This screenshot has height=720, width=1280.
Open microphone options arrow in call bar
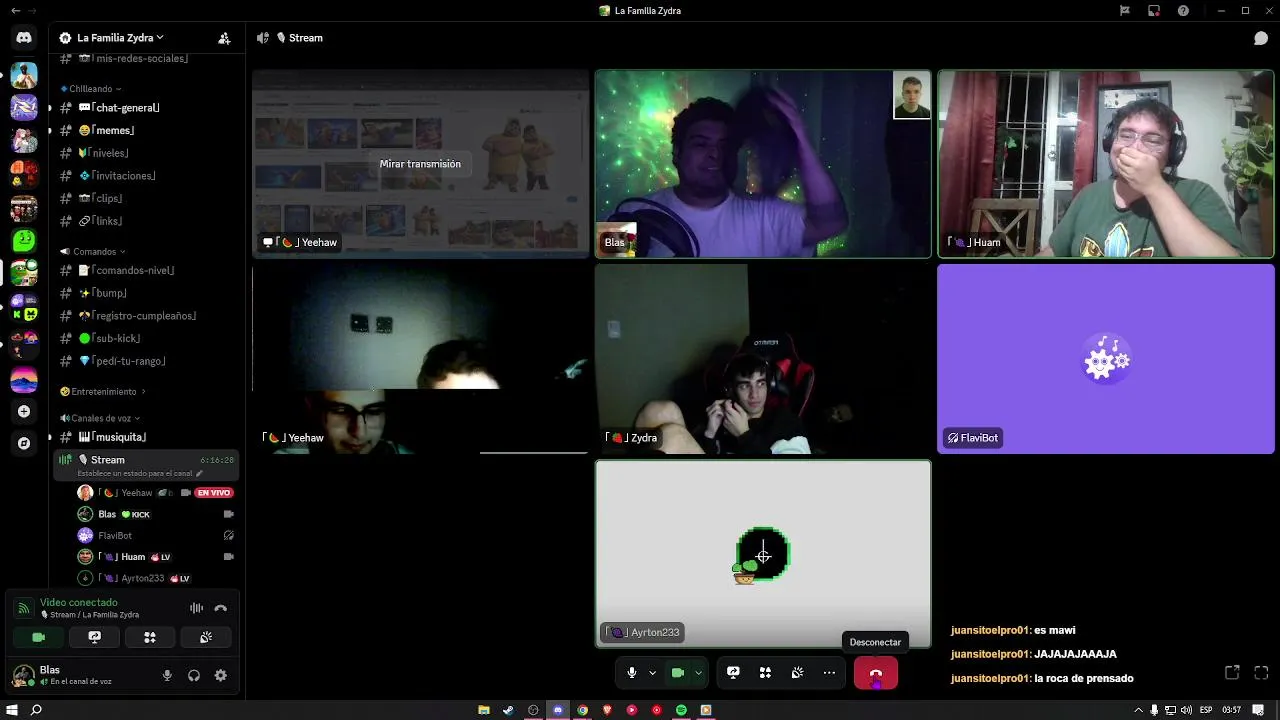[652, 673]
